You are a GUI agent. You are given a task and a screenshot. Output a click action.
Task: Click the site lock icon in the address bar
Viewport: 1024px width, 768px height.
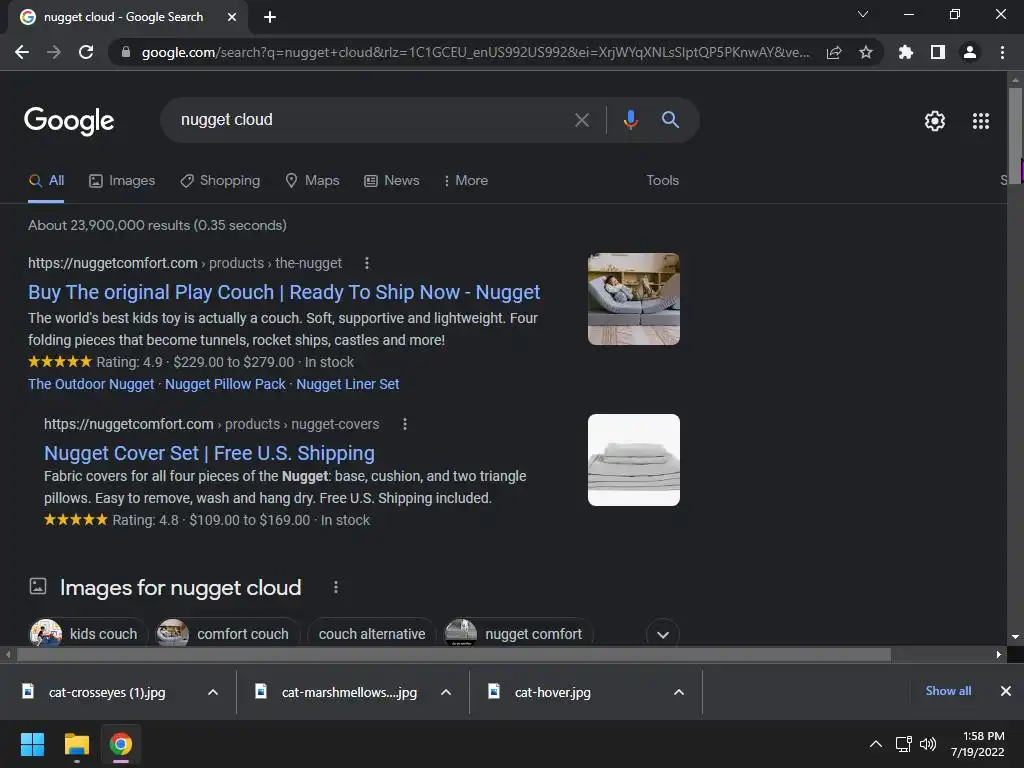tap(125, 52)
